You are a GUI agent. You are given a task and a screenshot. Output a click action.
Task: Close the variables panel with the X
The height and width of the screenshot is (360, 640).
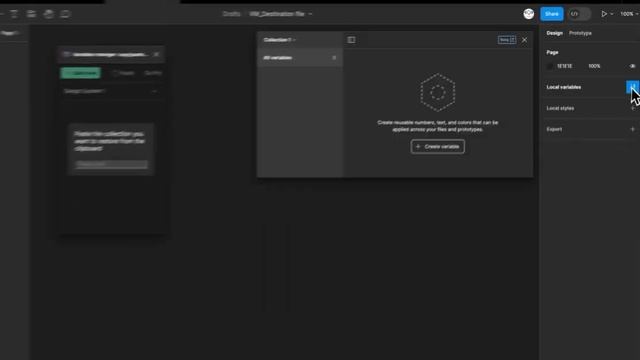tap(524, 40)
